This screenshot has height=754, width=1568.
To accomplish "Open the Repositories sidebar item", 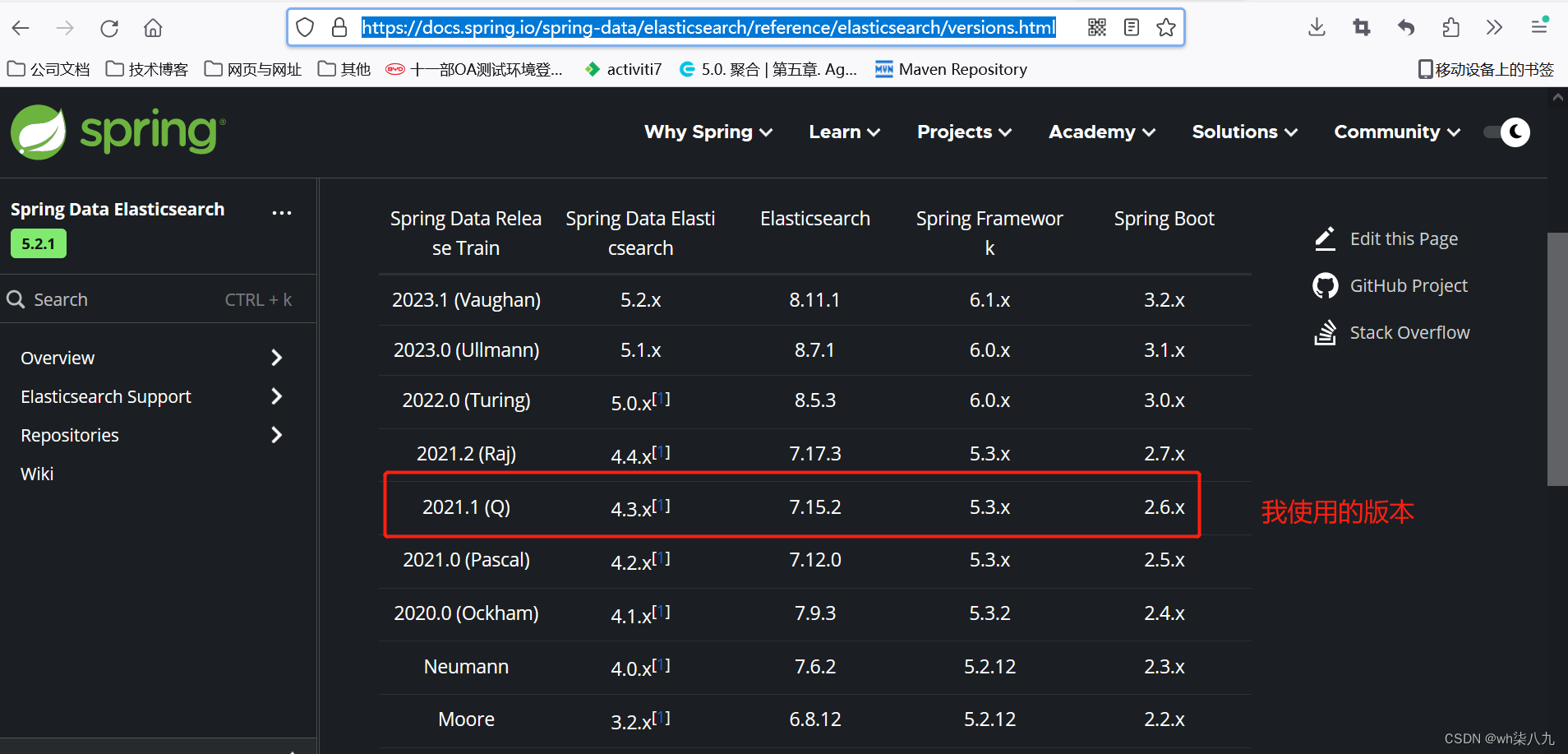I will point(70,435).
